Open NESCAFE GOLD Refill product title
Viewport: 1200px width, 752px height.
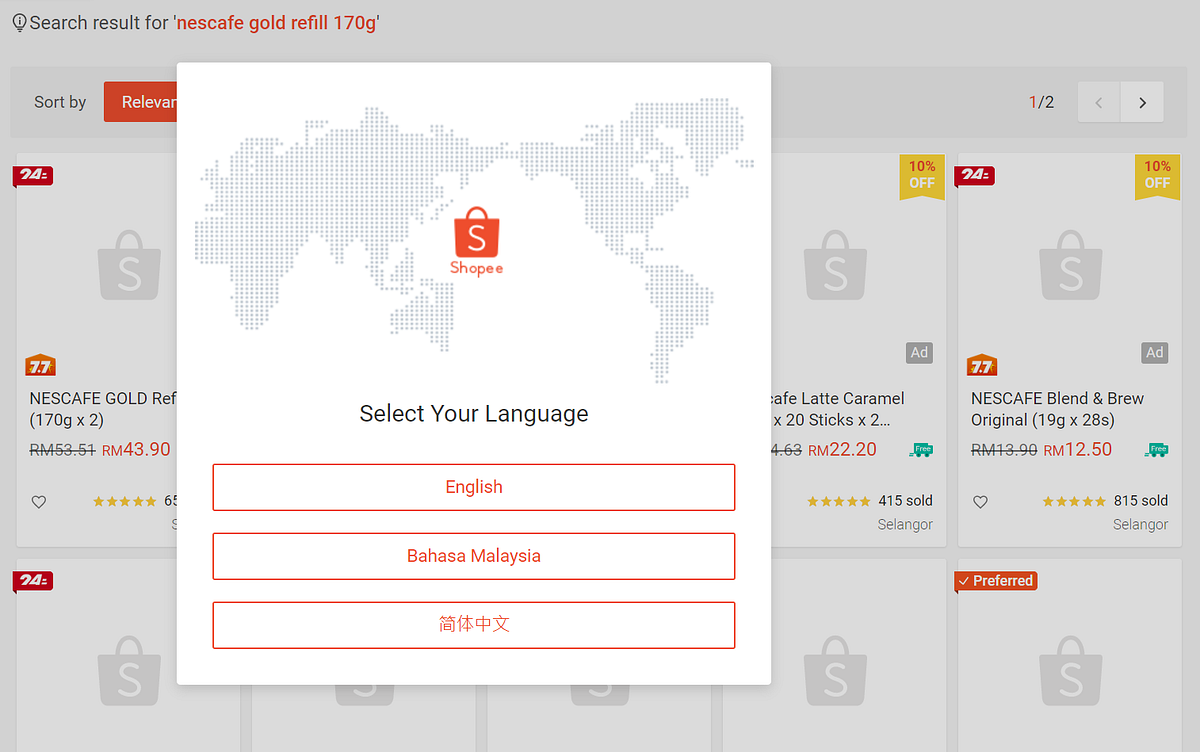[103, 409]
